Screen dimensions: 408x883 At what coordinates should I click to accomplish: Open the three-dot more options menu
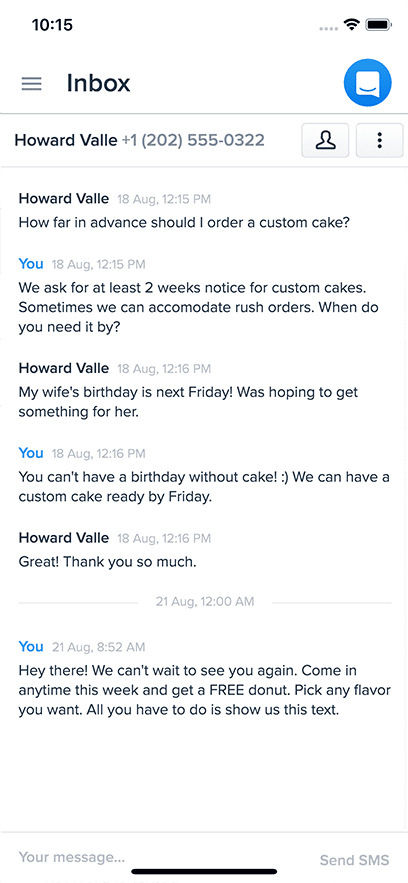(x=380, y=140)
